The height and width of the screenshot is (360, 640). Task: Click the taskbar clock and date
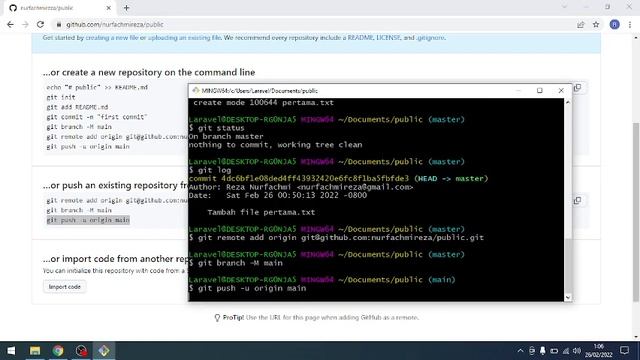click(599, 351)
